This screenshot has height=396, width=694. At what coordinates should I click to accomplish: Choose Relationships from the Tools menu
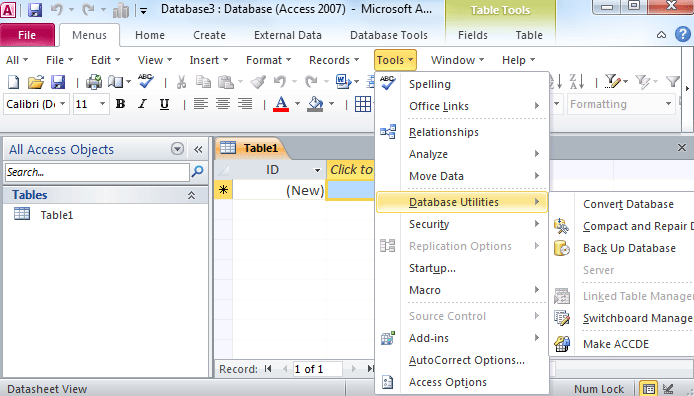461,132
